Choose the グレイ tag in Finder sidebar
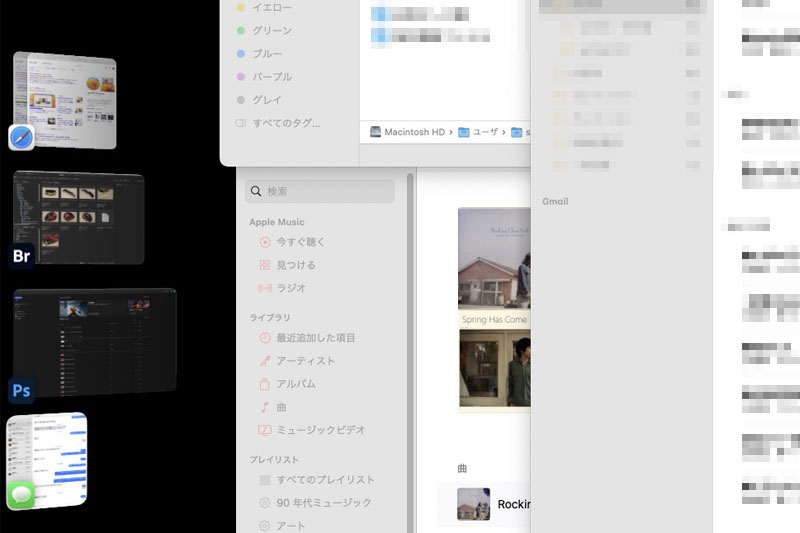 point(259,100)
